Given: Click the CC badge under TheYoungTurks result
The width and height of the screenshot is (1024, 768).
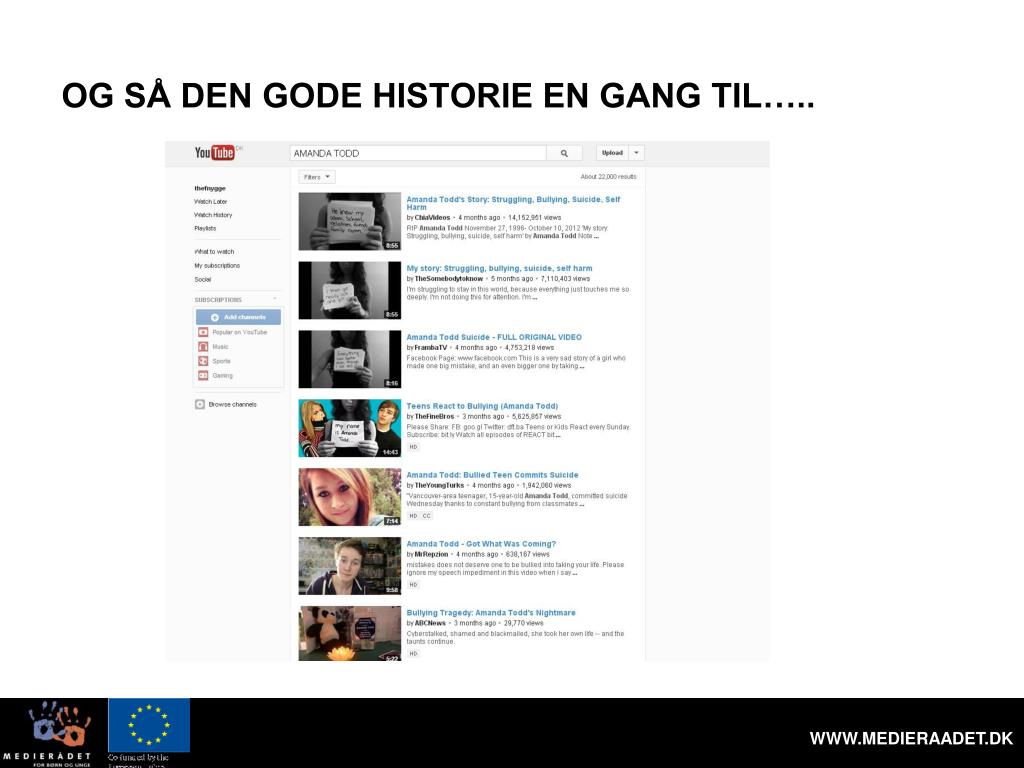Looking at the screenshot, I should point(426,516).
